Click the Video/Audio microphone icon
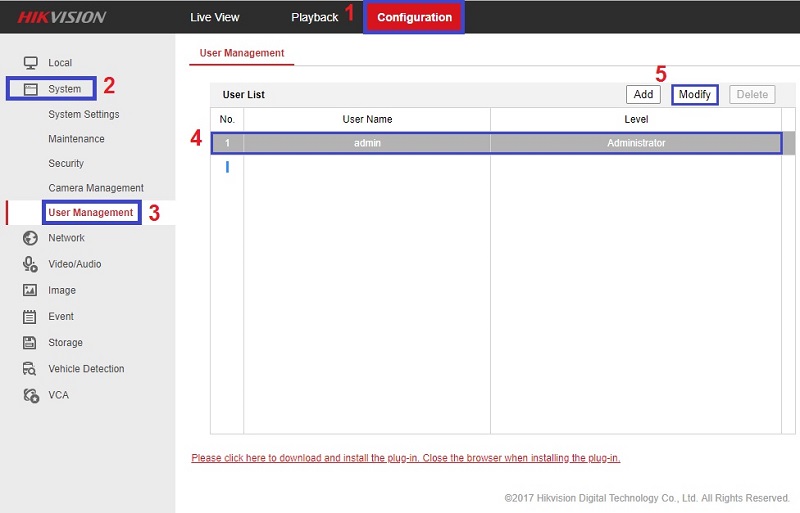Screen dimensions: 800x513 pyautogui.click(x=30, y=264)
